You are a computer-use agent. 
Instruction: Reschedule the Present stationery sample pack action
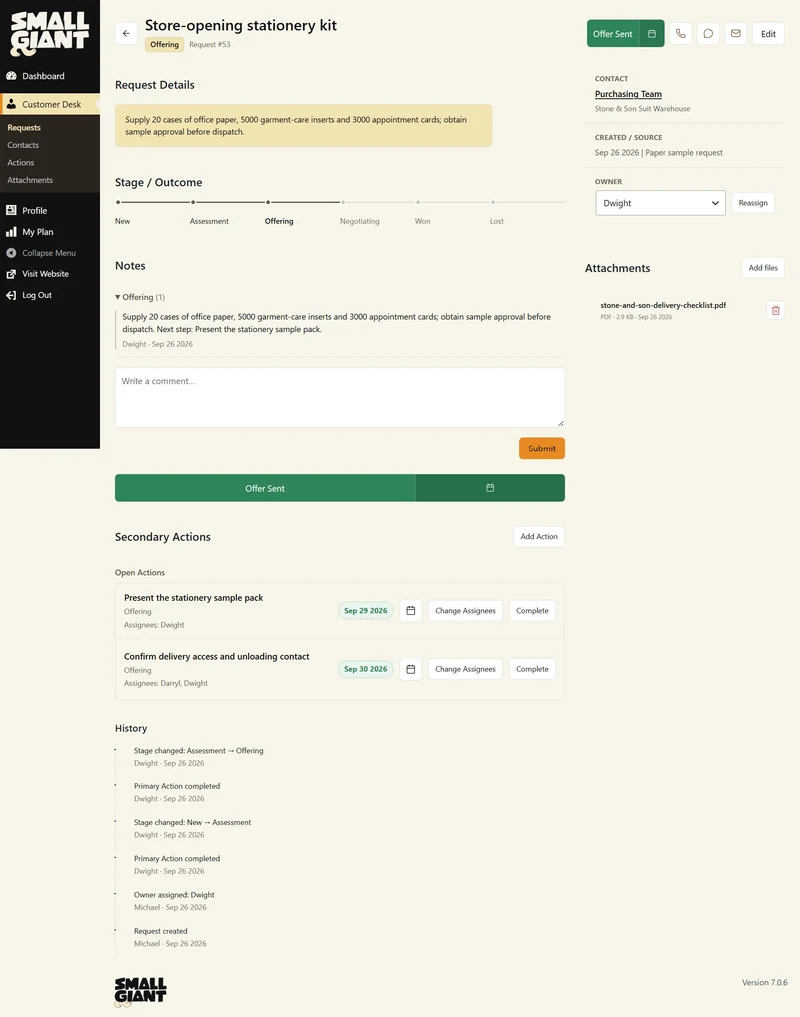tap(411, 610)
